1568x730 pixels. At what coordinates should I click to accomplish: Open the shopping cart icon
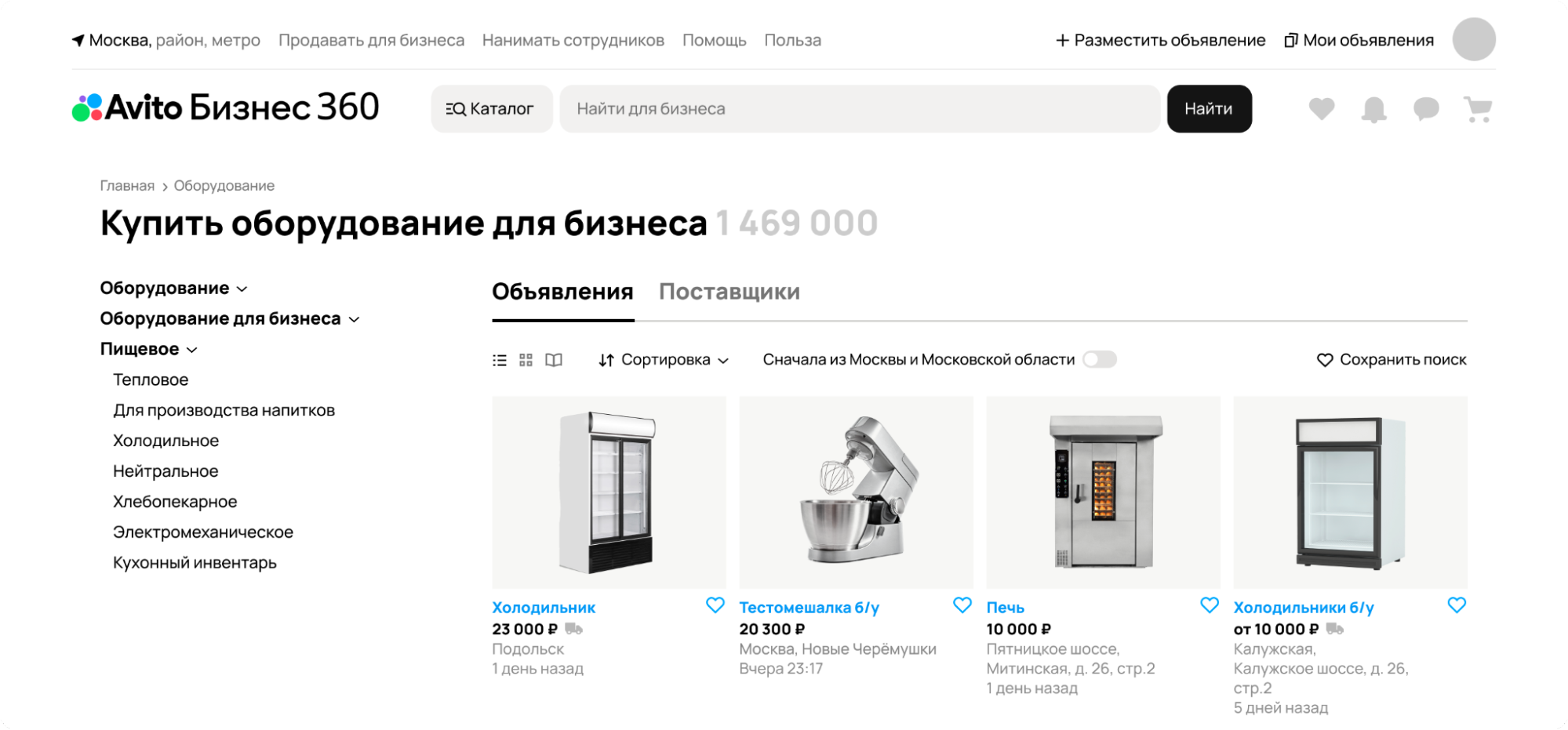point(1478,109)
